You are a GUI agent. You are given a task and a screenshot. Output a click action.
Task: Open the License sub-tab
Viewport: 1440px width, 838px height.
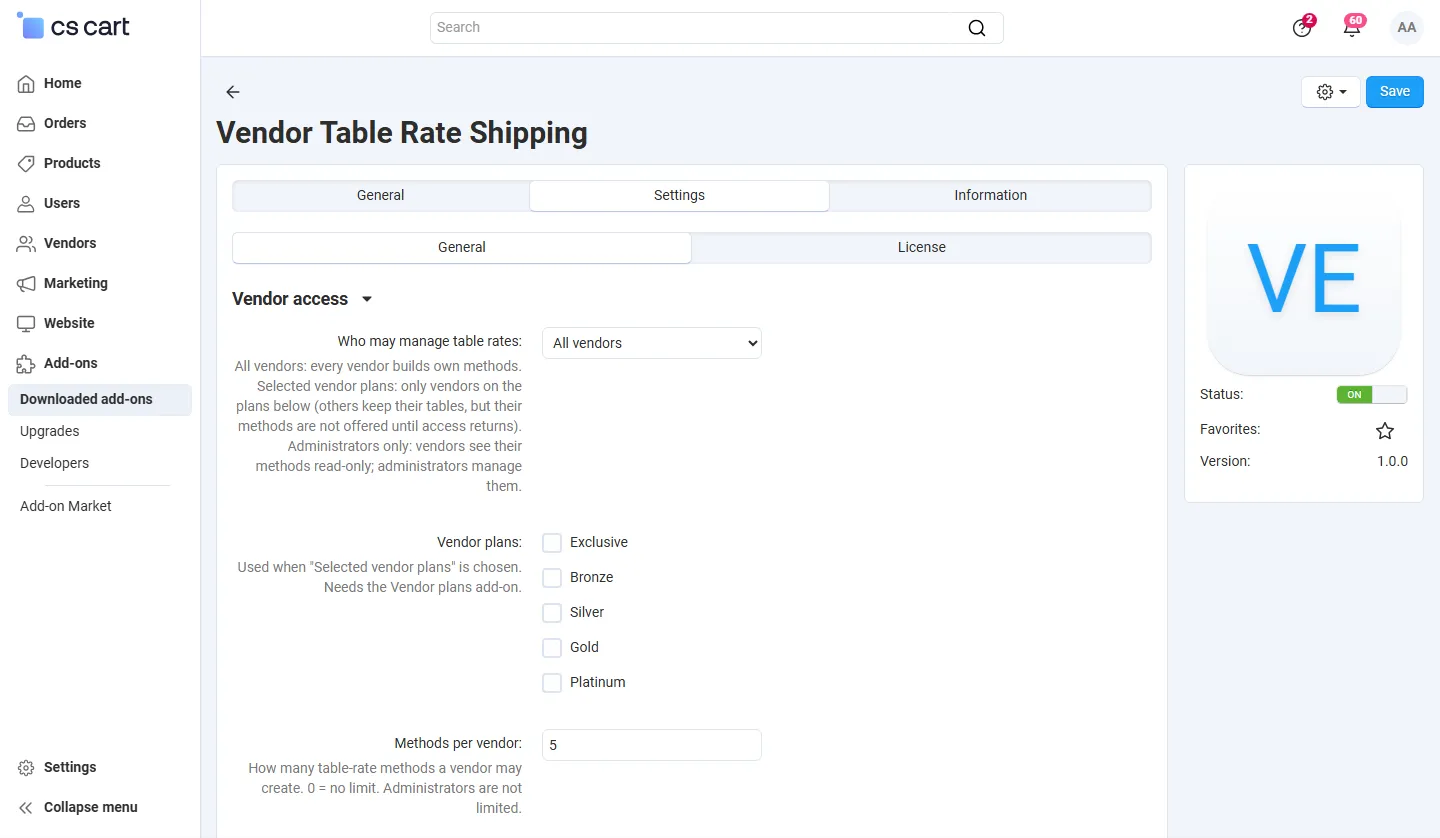pos(921,248)
